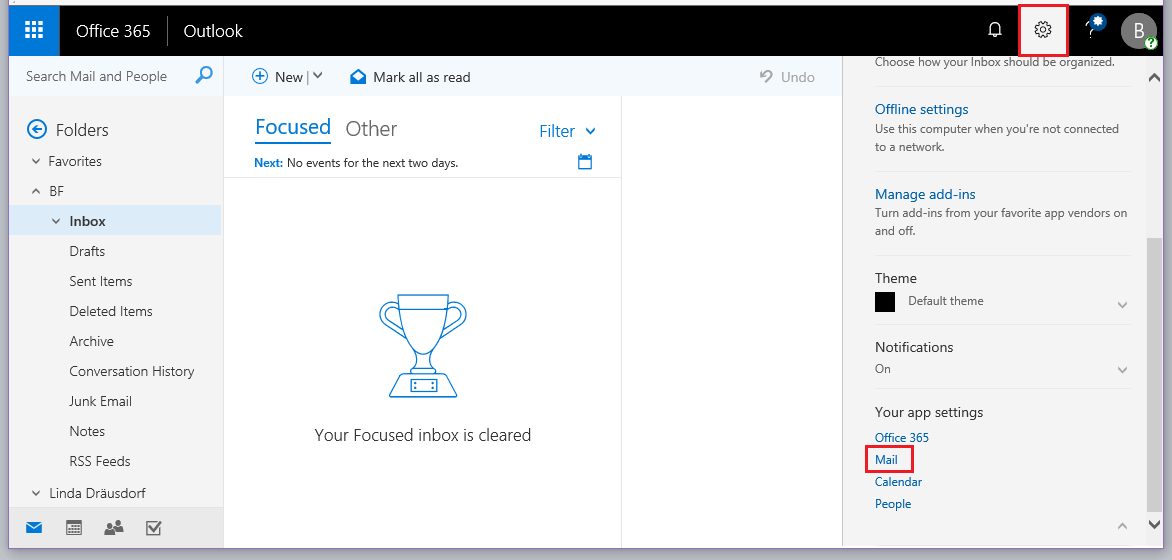The width and height of the screenshot is (1172, 560).
Task: Switch to the Other inbox tab
Action: [371, 129]
